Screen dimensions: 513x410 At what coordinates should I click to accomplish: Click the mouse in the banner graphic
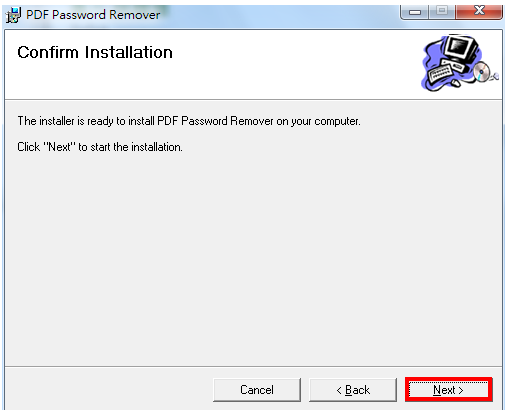point(455,82)
